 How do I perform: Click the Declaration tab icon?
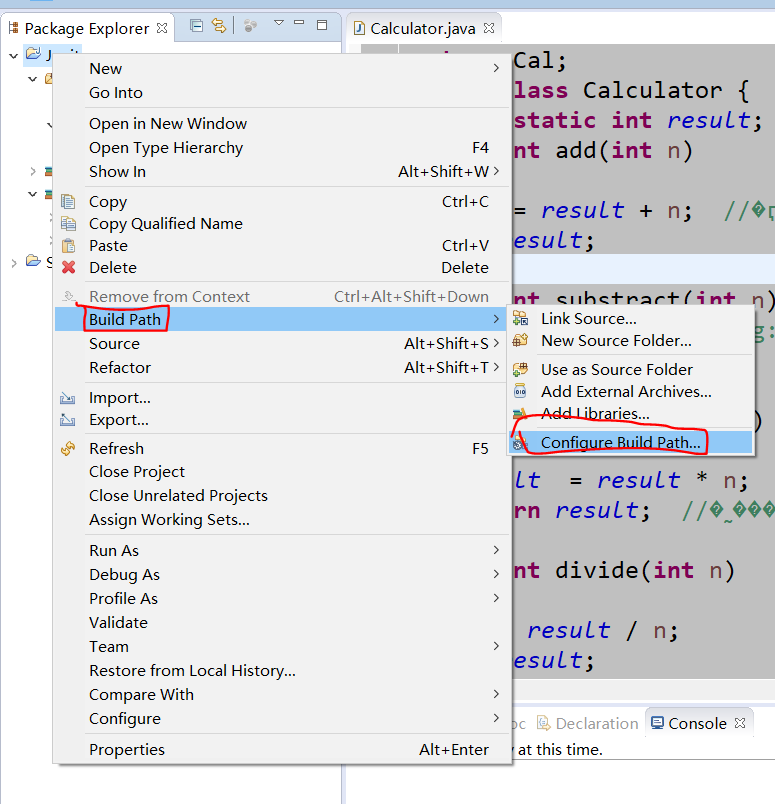(544, 723)
